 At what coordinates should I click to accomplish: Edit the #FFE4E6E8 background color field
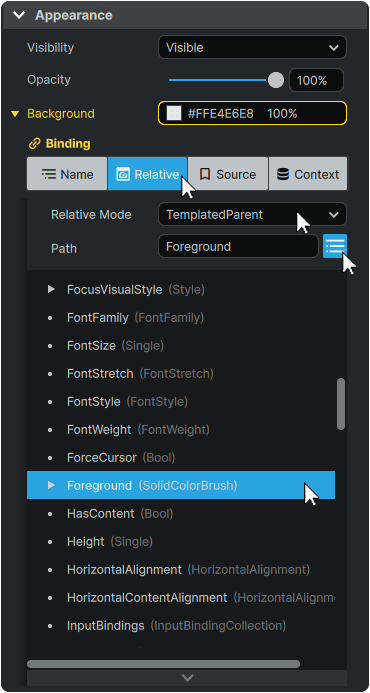[252, 114]
